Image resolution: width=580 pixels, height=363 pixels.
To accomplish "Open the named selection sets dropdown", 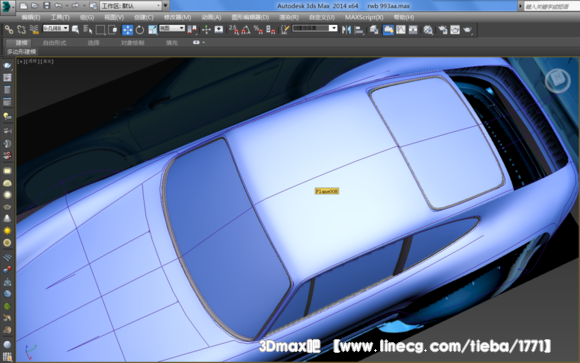I will (x=315, y=28).
